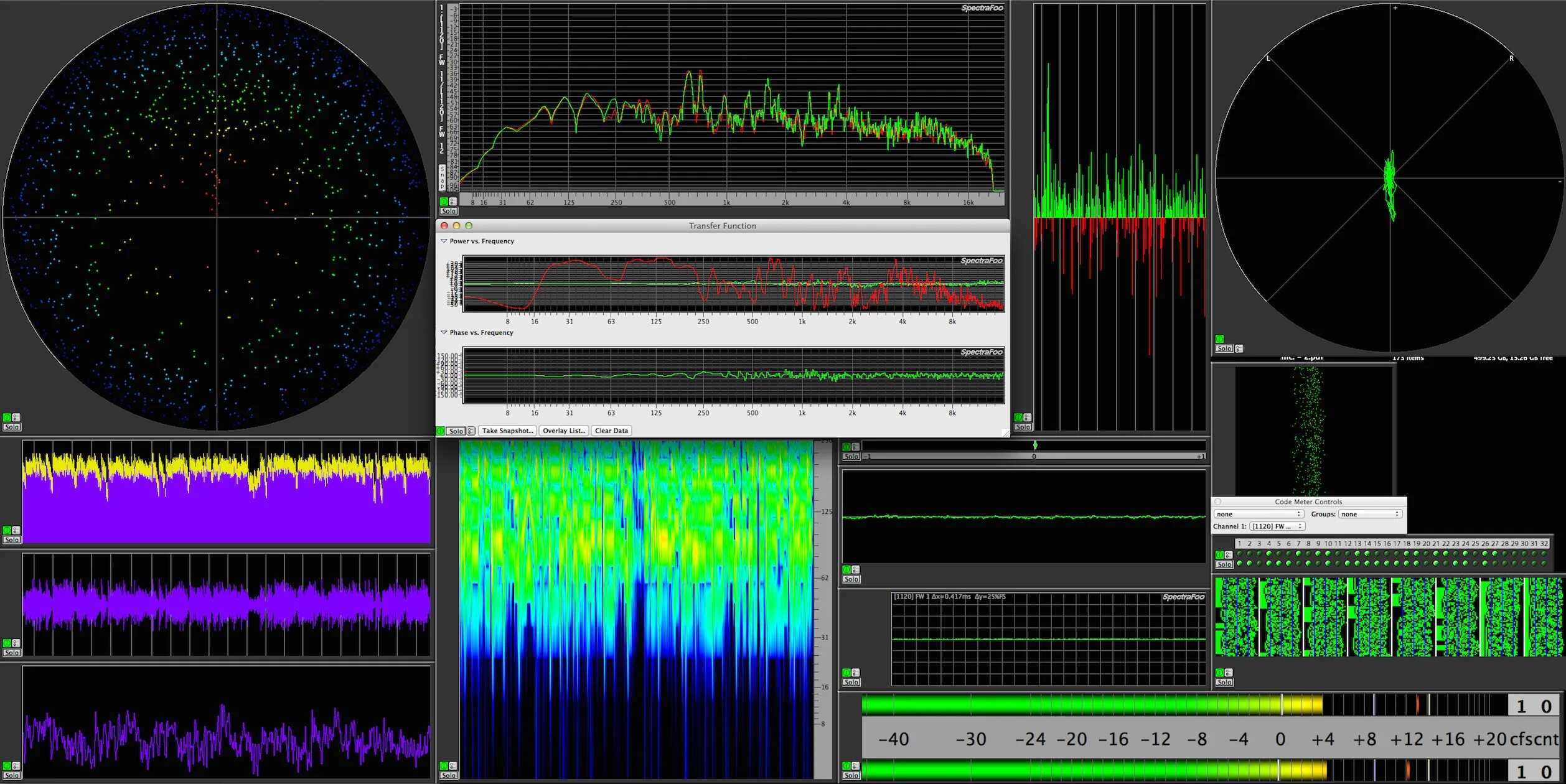The width and height of the screenshot is (1566, 784).
Task: Click Transfer Function window green power icon
Action: click(441, 431)
